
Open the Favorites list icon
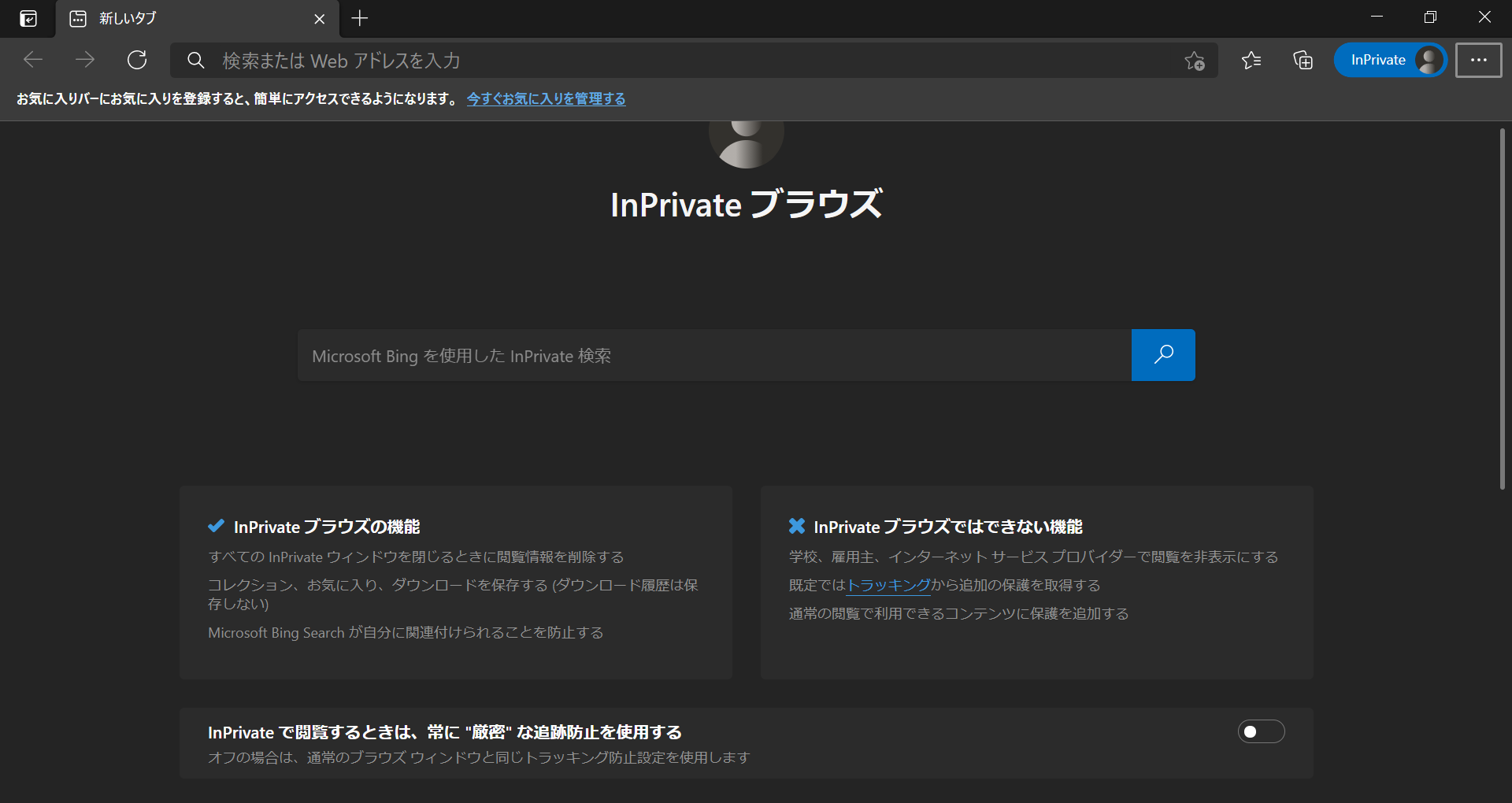1251,60
